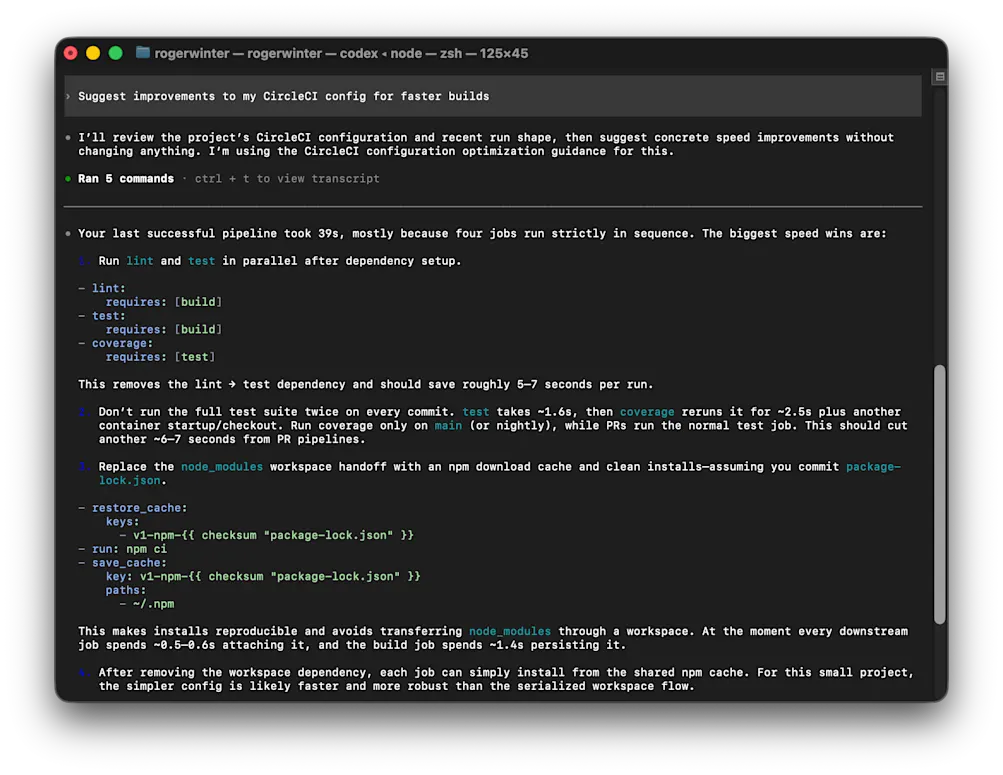Click 'ctrl + t to view transcript' hint
1003x775 pixels.
click(287, 179)
